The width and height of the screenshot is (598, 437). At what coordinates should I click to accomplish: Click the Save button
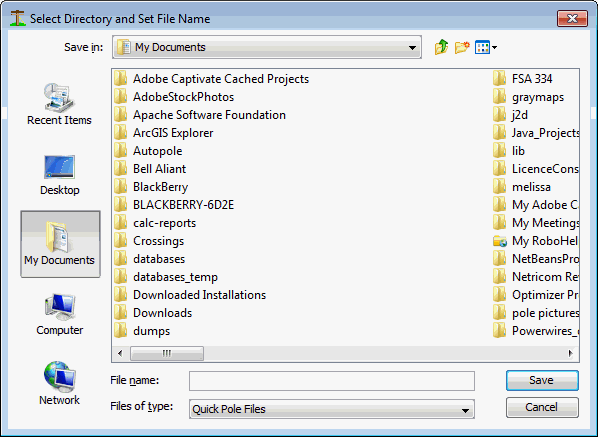[x=542, y=380]
